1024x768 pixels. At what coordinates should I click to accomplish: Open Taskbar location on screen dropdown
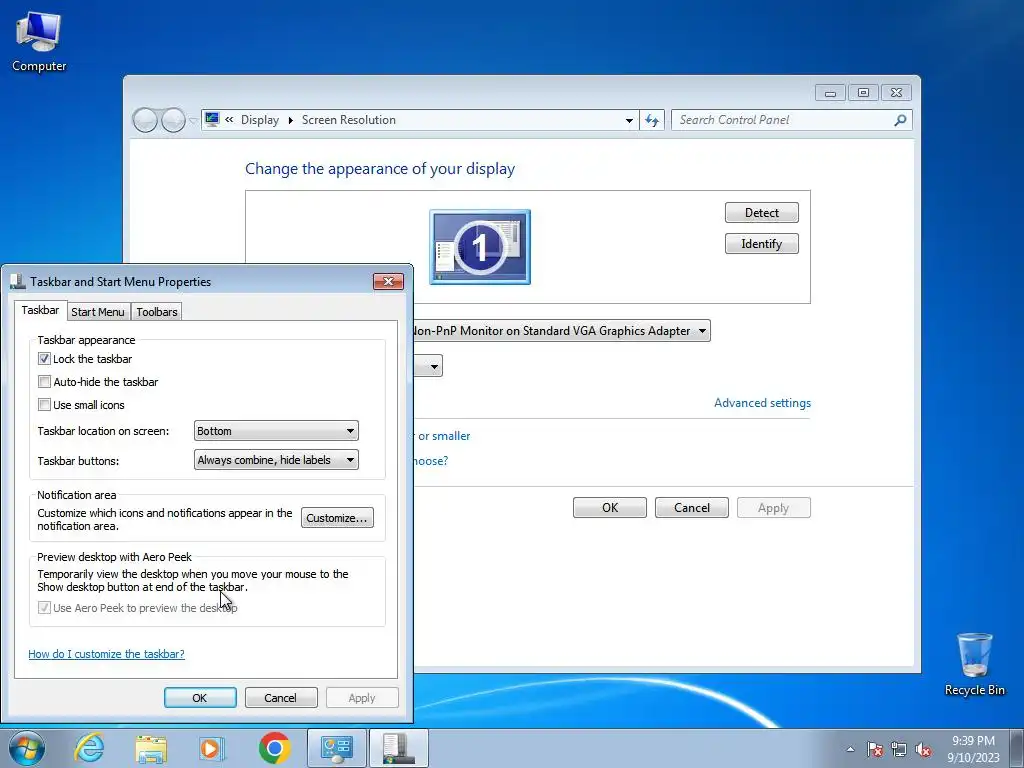click(276, 431)
